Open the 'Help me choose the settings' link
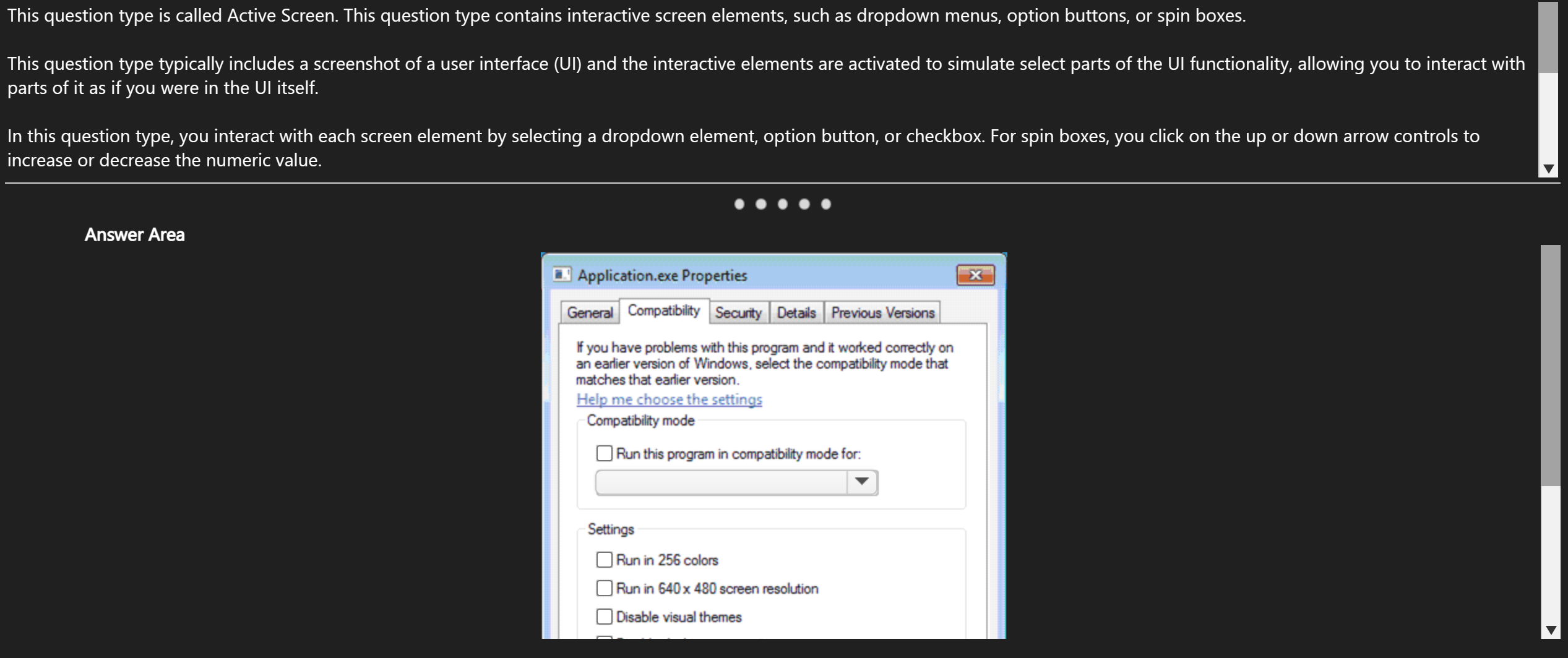 point(668,399)
